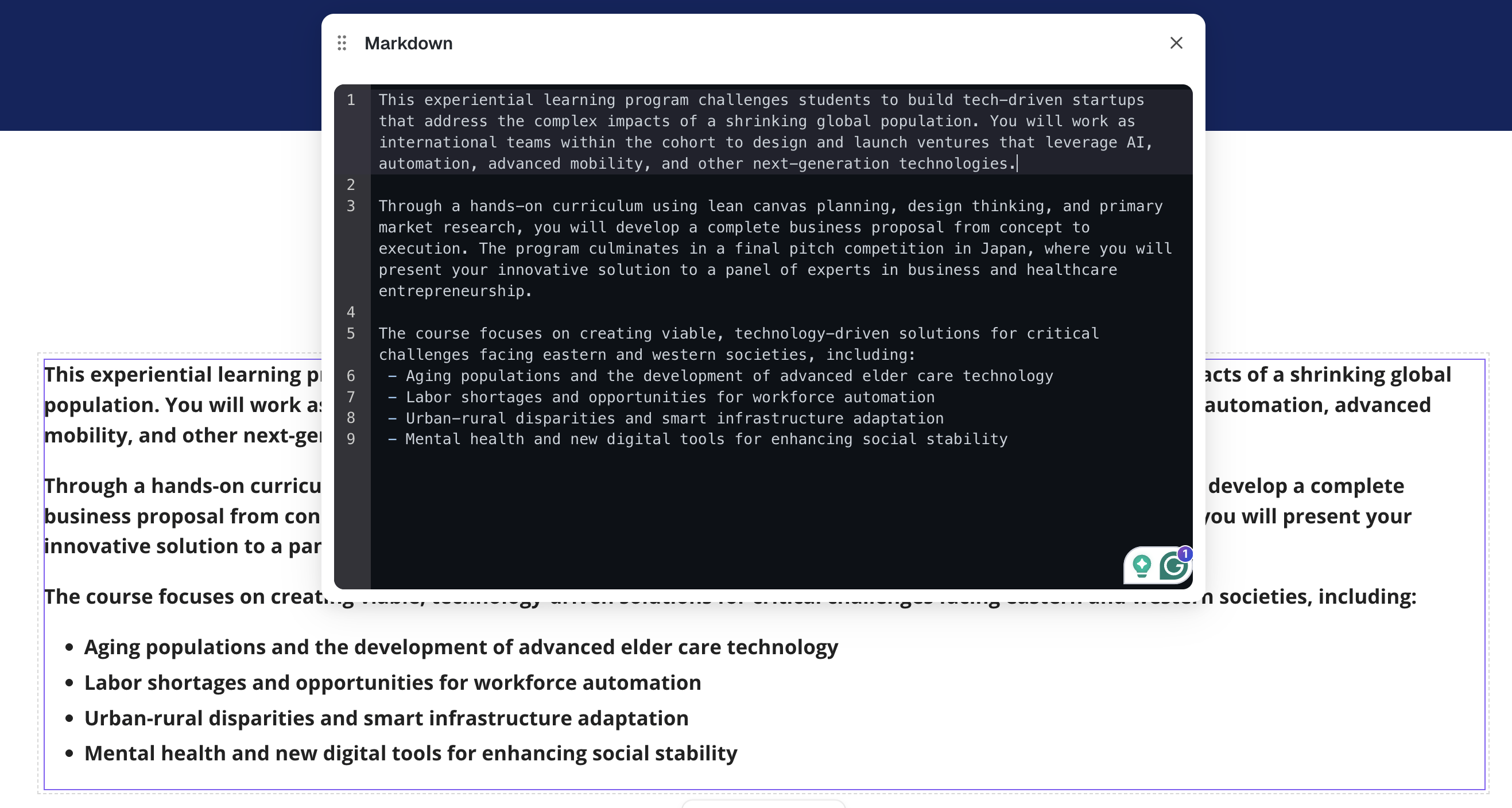Click the bold 'Through a hands-on' paragraph behind the dialog

pyautogui.click(x=183, y=515)
